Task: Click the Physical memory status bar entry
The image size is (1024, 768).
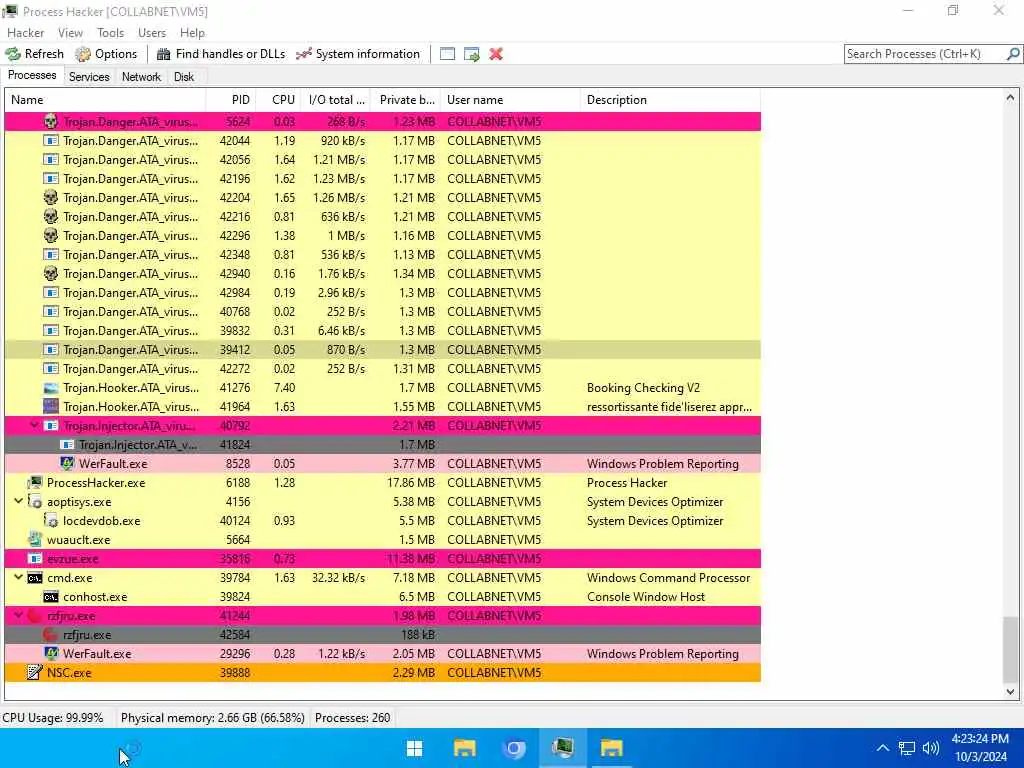Action: tap(213, 718)
